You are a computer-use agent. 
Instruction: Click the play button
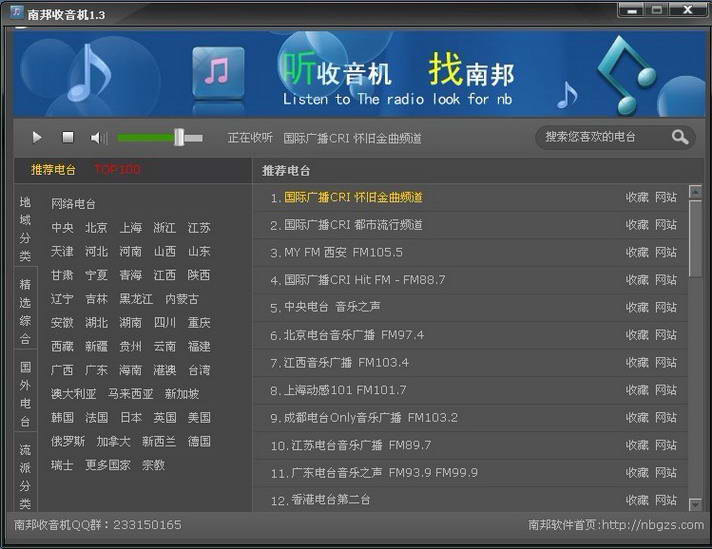pyautogui.click(x=37, y=137)
